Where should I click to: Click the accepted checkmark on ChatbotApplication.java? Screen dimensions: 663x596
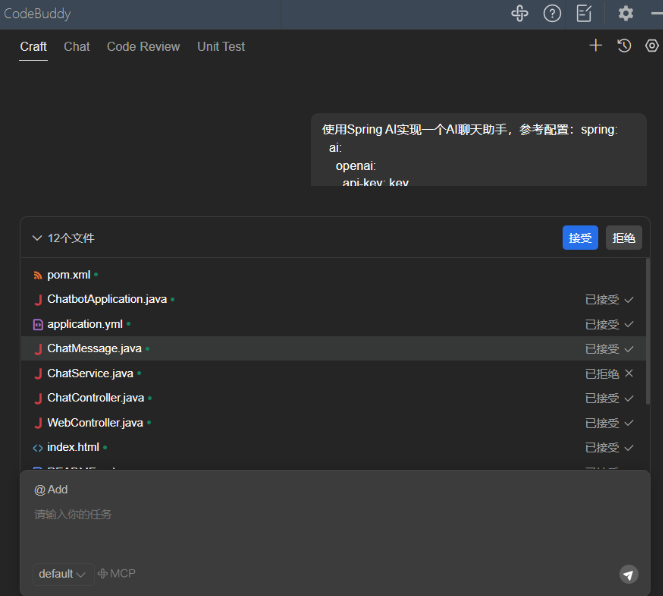point(629,299)
